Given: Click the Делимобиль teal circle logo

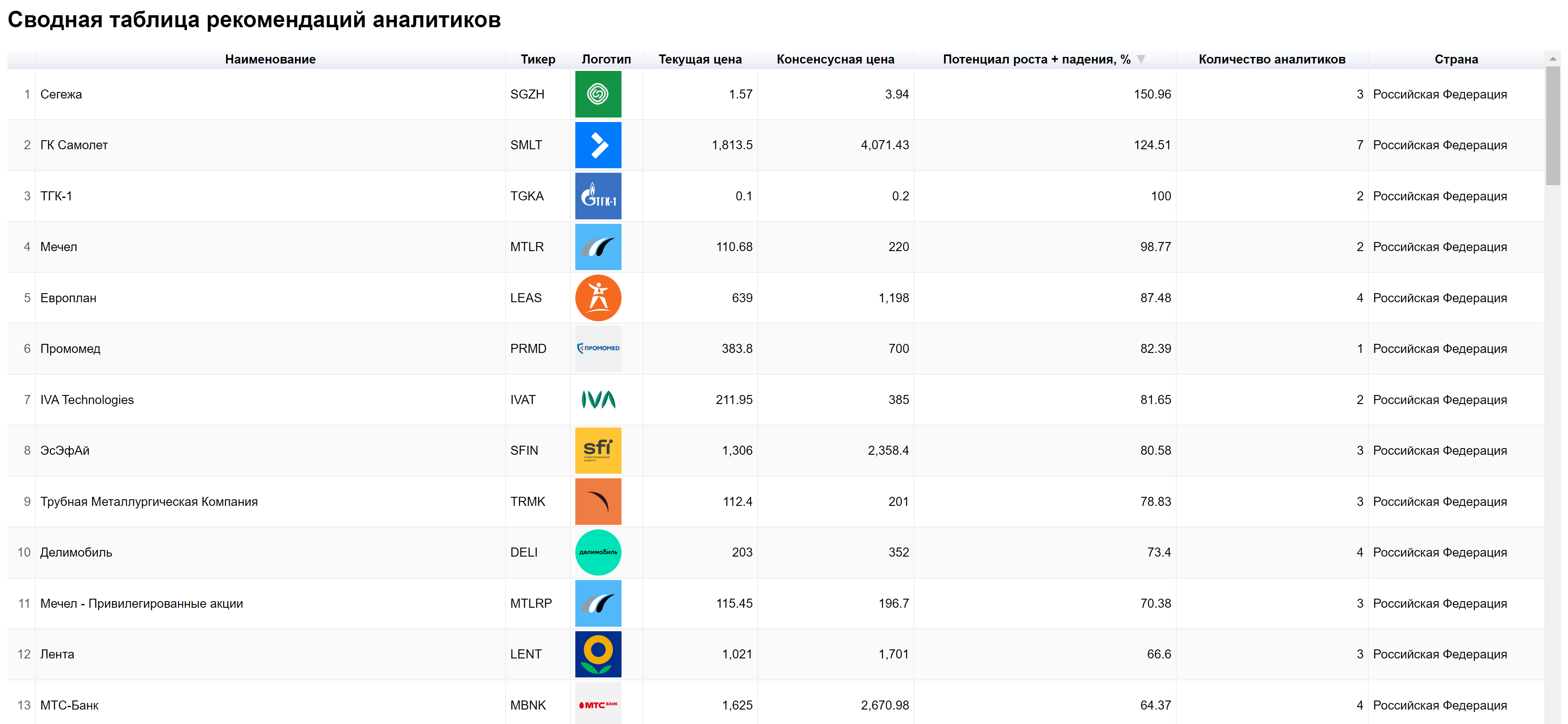Looking at the screenshot, I should tap(598, 552).
